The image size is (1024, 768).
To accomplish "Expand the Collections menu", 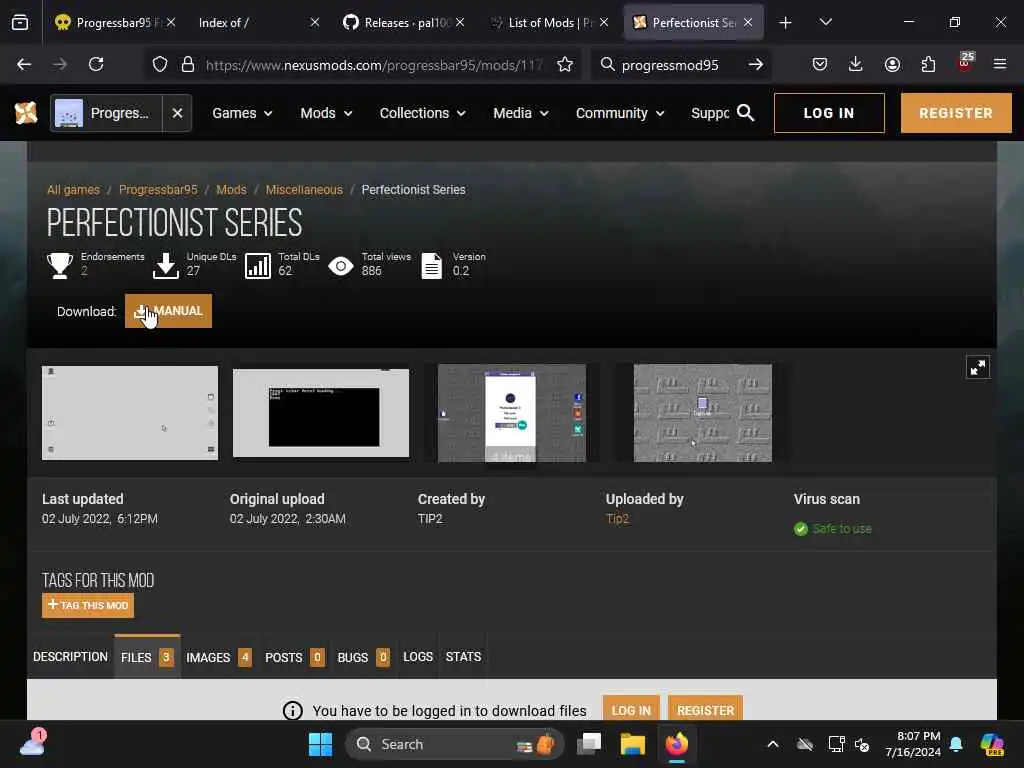I will 423,113.
